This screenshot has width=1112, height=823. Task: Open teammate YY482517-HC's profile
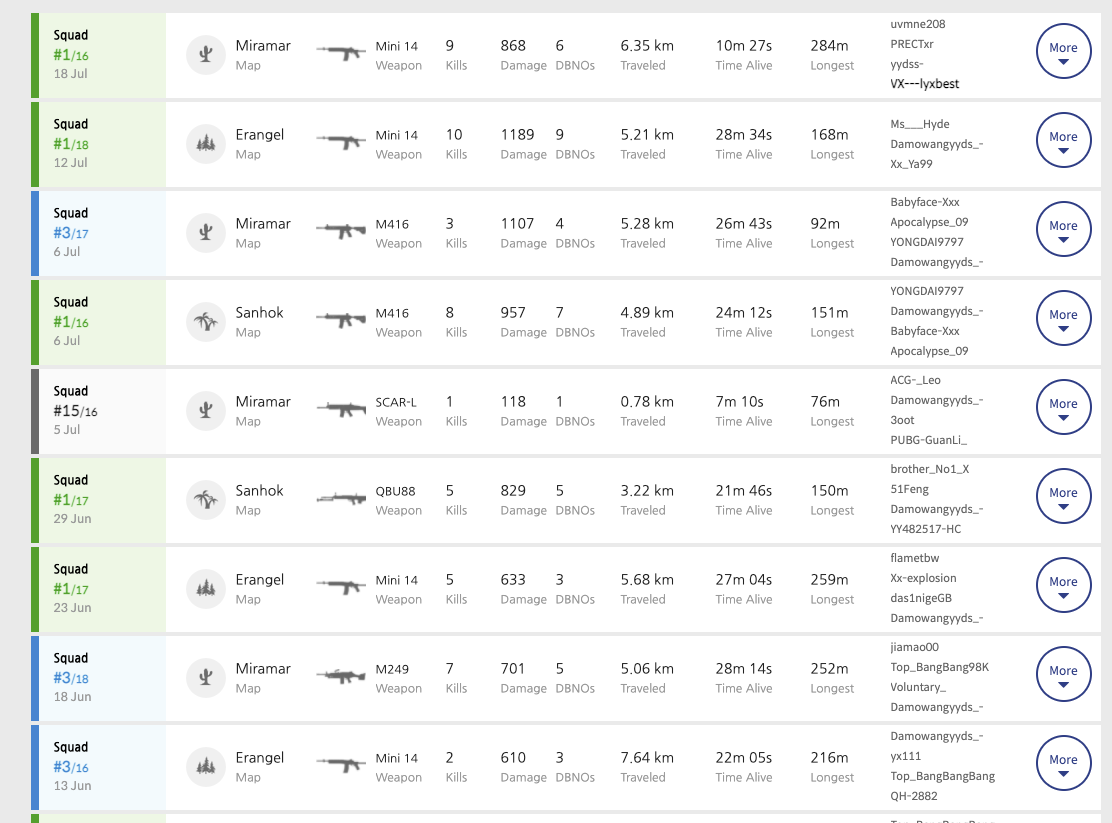[925, 529]
